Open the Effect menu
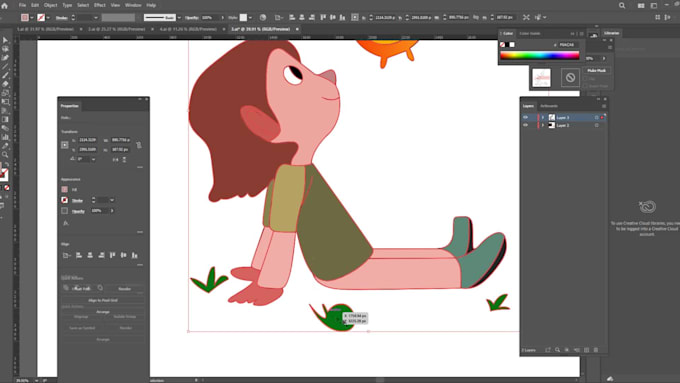The height and width of the screenshot is (383, 680). [100, 5]
